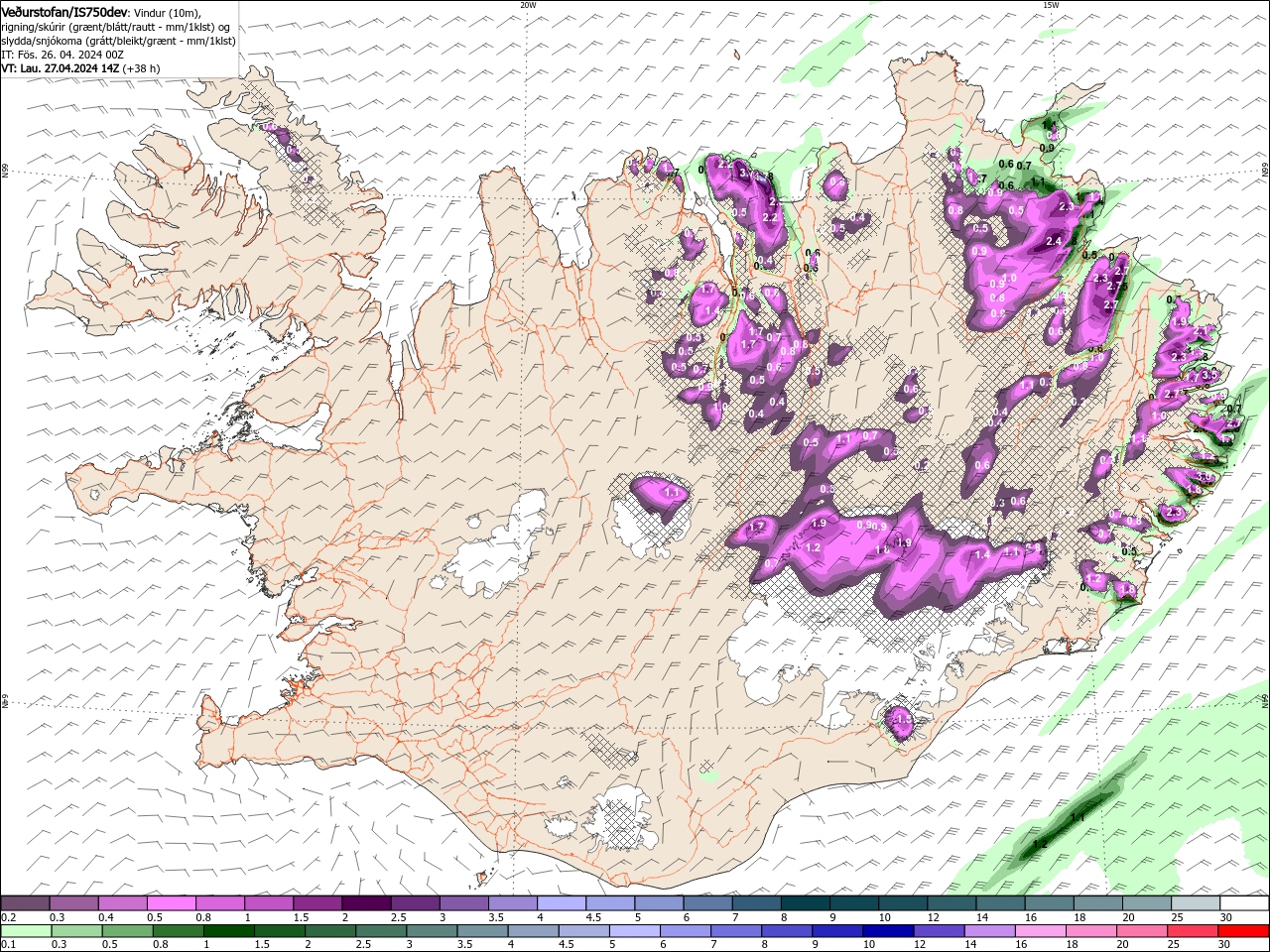
Task: Pick the deep blue swatch starting at 10
Action: coord(888,931)
